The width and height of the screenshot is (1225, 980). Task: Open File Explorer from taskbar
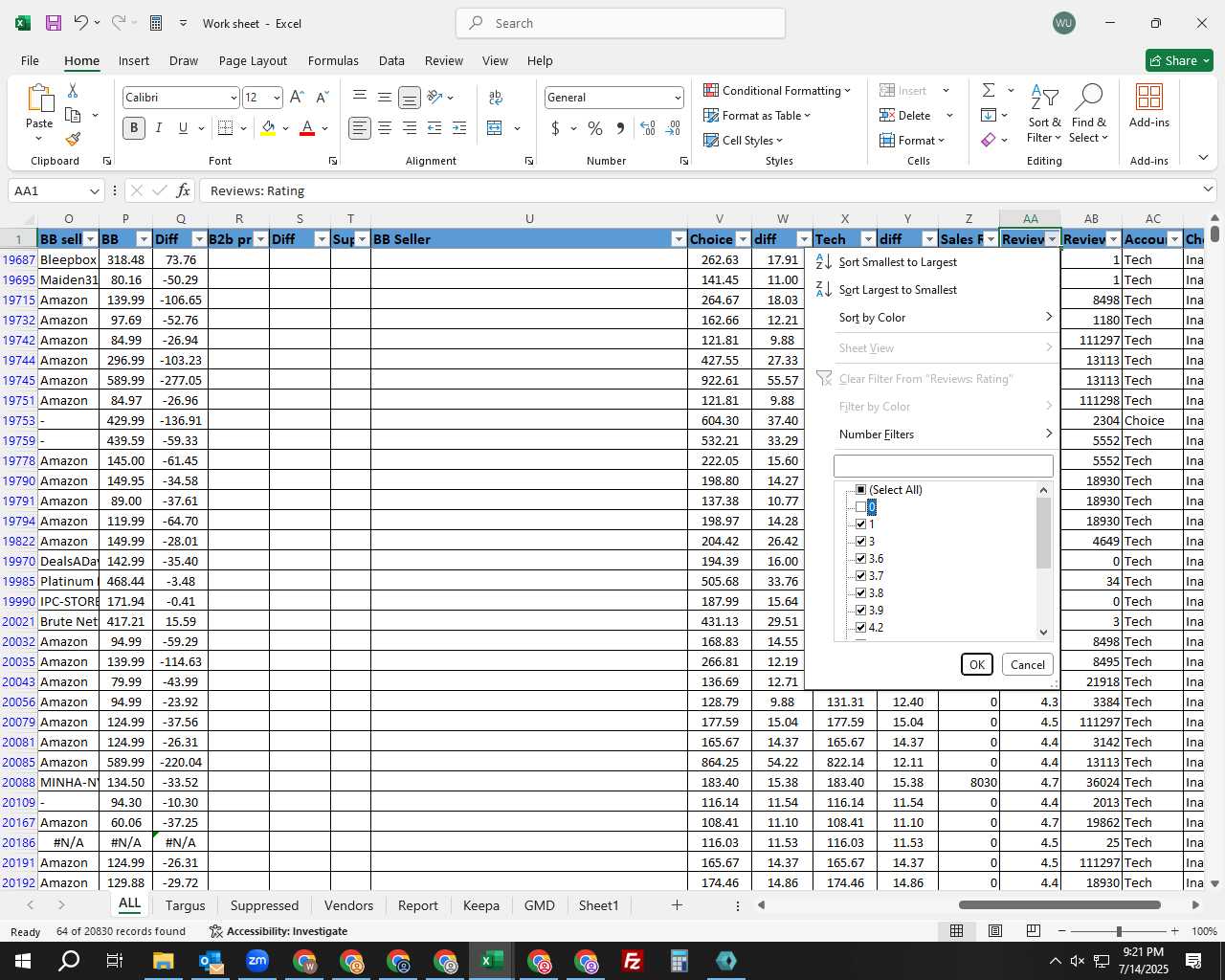click(x=163, y=961)
